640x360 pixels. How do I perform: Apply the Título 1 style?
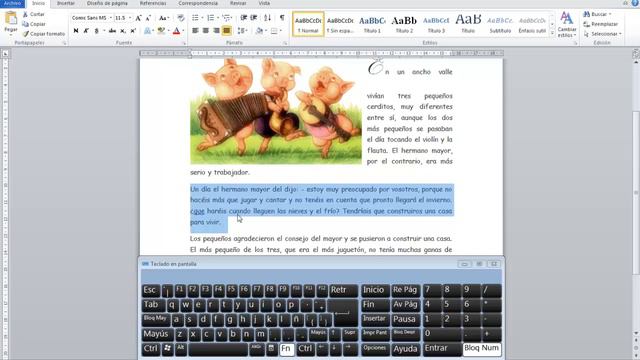(x=372, y=24)
